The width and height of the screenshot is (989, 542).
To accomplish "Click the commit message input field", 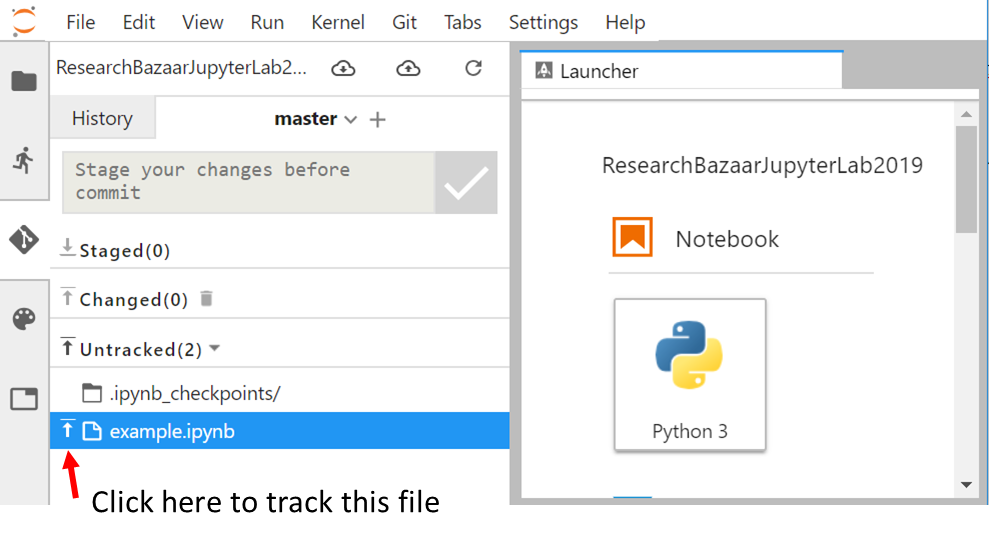I will click(x=249, y=182).
